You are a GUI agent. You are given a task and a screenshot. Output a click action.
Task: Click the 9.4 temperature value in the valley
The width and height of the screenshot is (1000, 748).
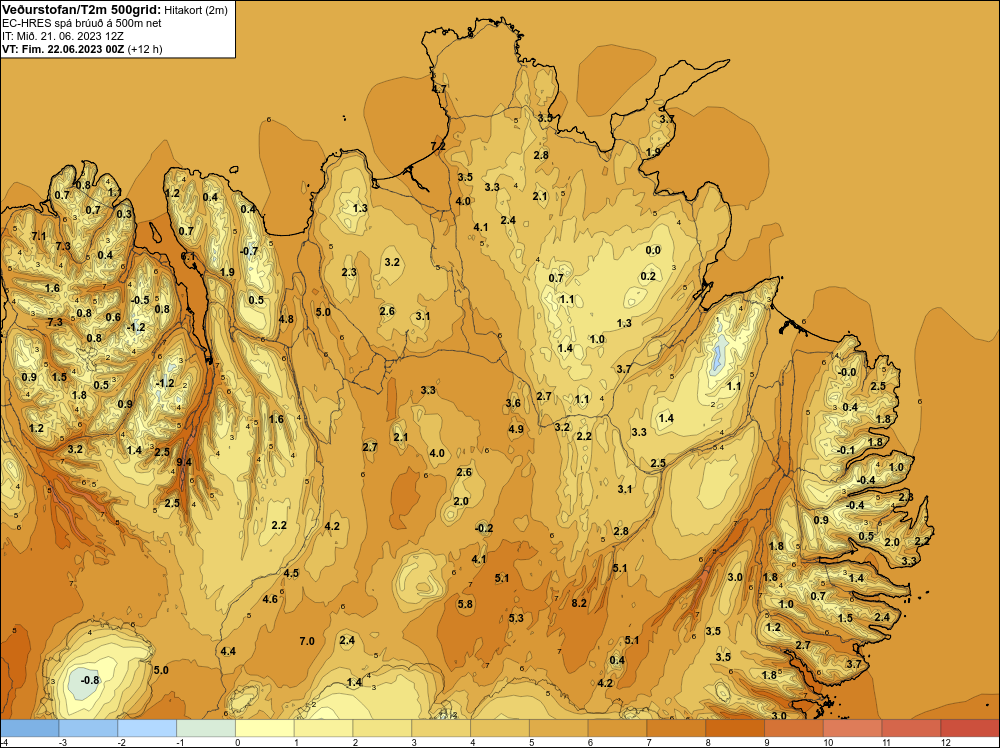tap(184, 462)
